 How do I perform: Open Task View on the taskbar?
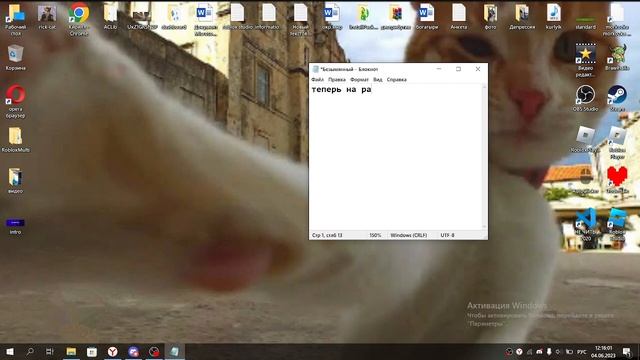[50, 351]
